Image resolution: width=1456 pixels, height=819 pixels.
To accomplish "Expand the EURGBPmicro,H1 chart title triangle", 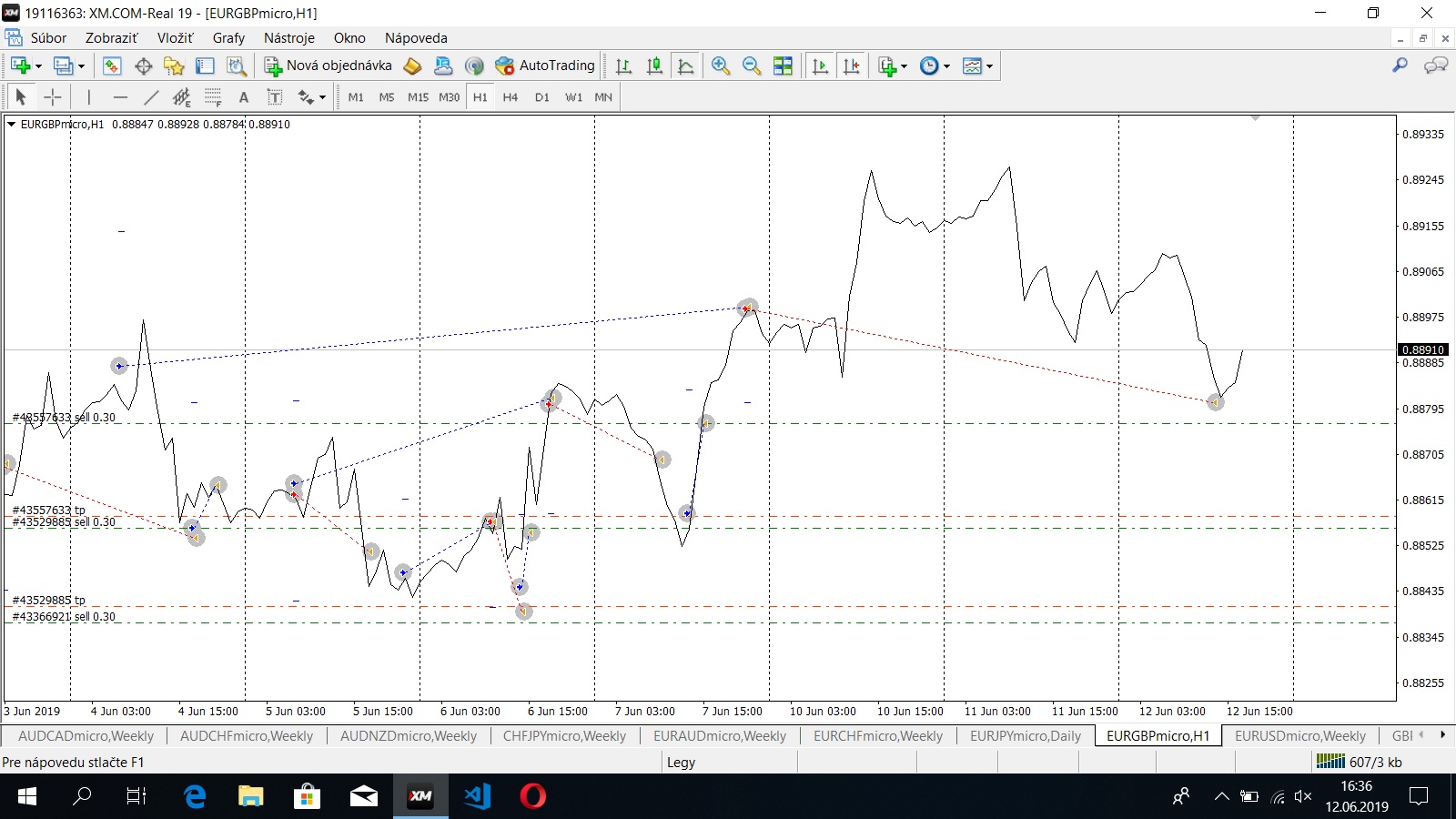I will click(12, 125).
